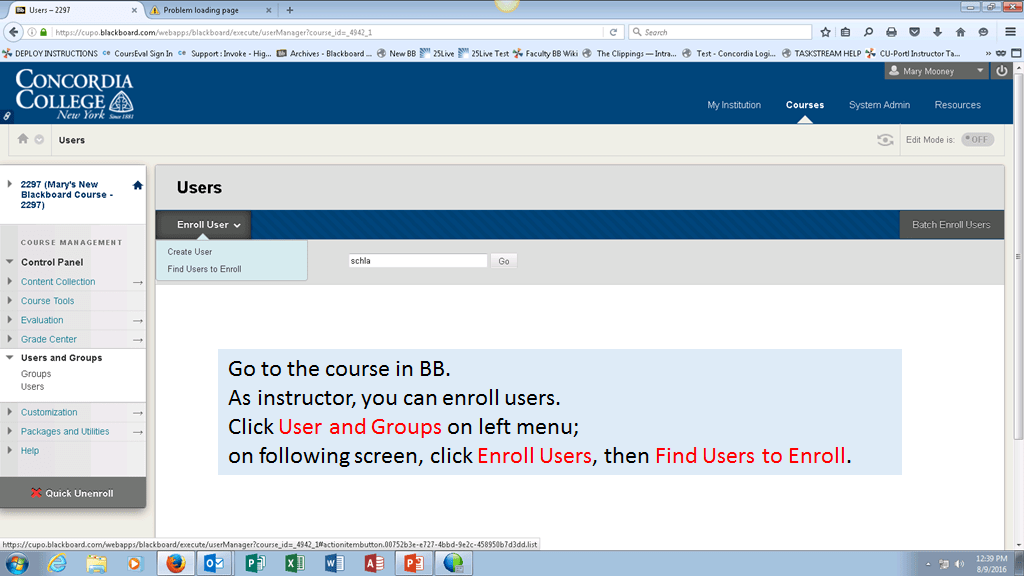This screenshot has height=576, width=1024.
Task: Click the breadcrumb home icon
Action: [x=23, y=139]
